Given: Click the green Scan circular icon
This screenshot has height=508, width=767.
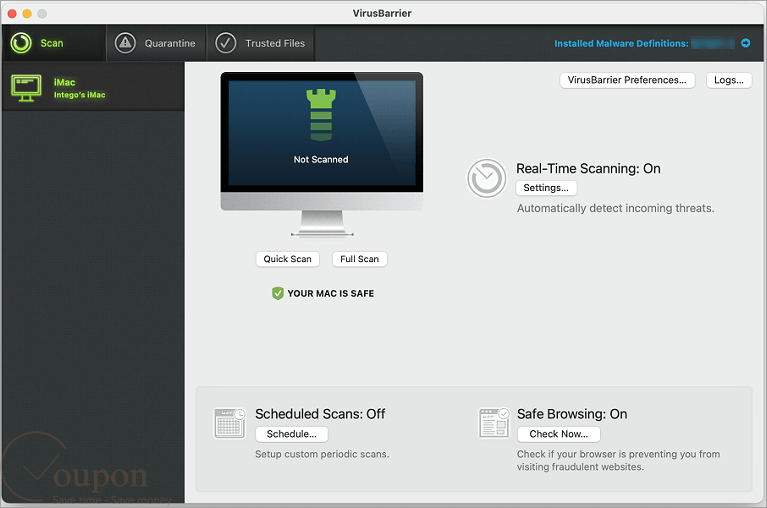Looking at the screenshot, I should coord(21,43).
